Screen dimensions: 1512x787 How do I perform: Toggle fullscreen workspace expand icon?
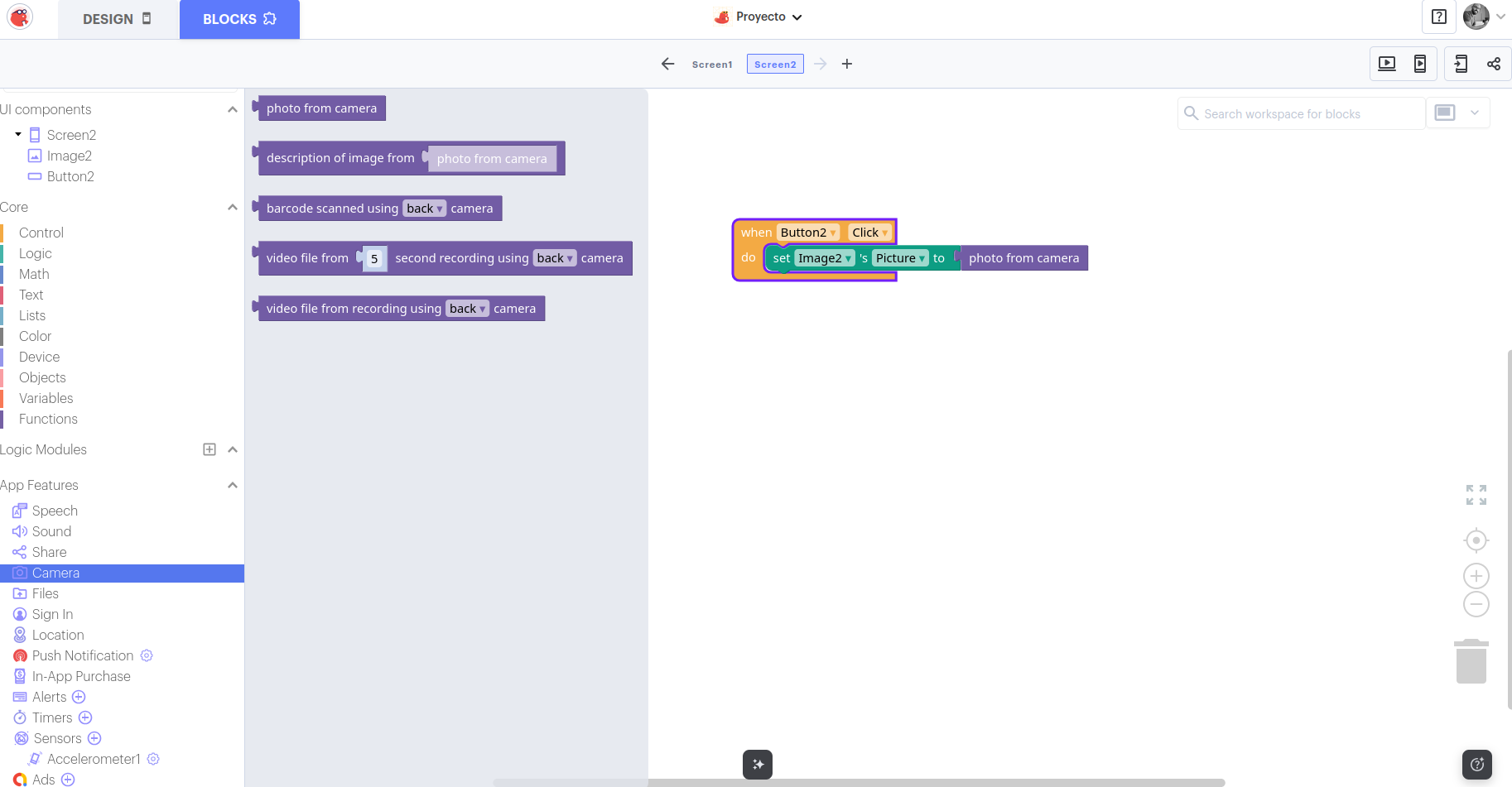coord(1476,495)
